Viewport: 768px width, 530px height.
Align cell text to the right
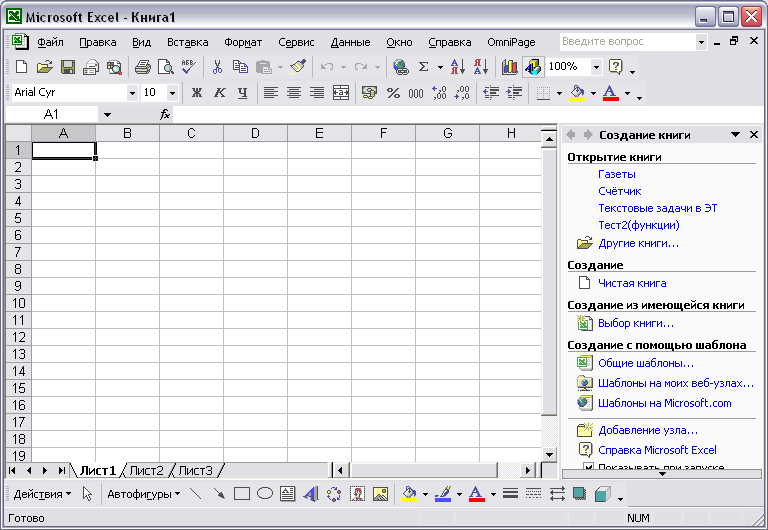tap(317, 93)
